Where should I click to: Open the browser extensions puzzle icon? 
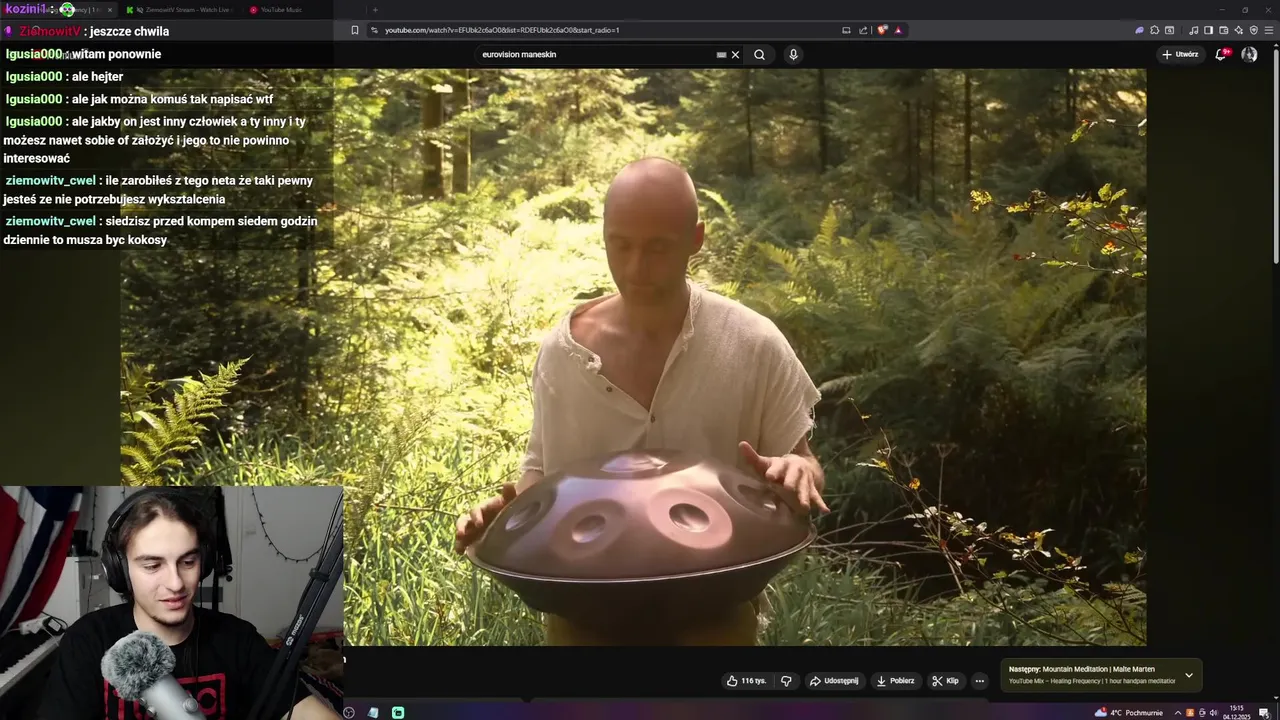coord(1154,30)
